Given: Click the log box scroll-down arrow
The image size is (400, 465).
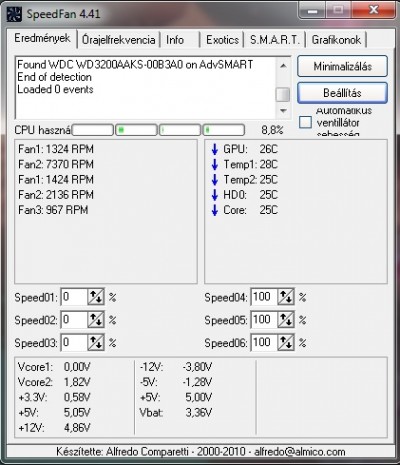Looking at the screenshot, I should tap(283, 110).
